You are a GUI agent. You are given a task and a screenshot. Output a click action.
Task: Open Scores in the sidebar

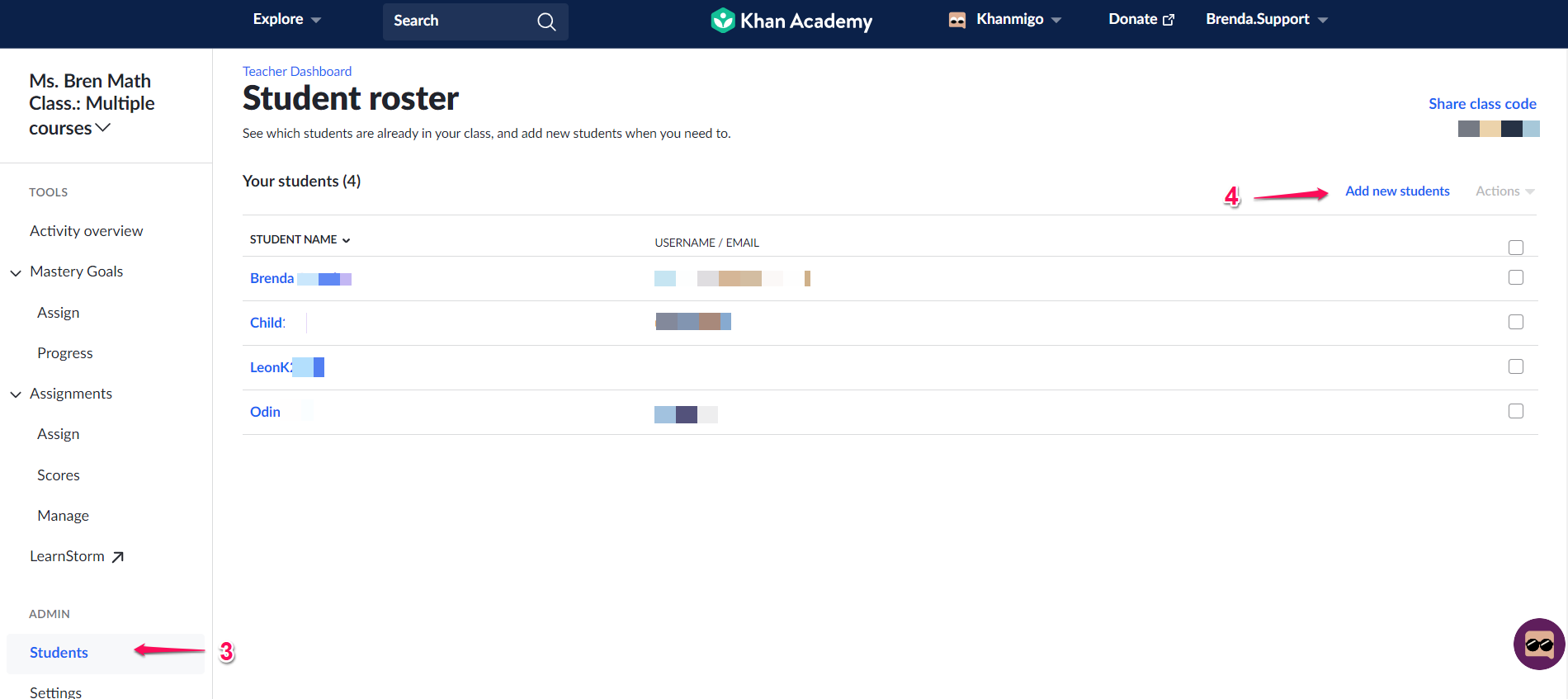pyautogui.click(x=59, y=475)
